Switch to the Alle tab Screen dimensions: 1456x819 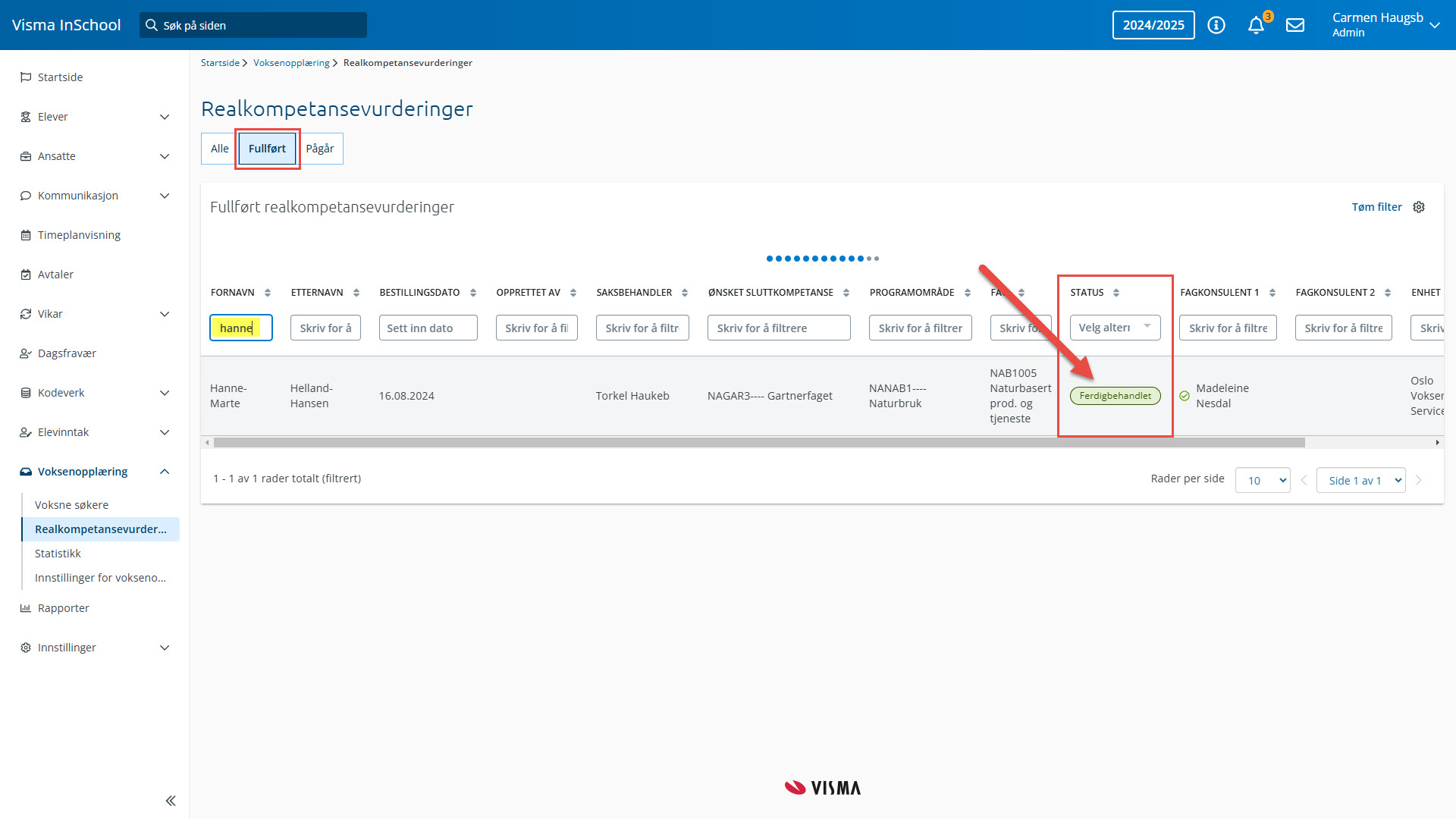220,149
